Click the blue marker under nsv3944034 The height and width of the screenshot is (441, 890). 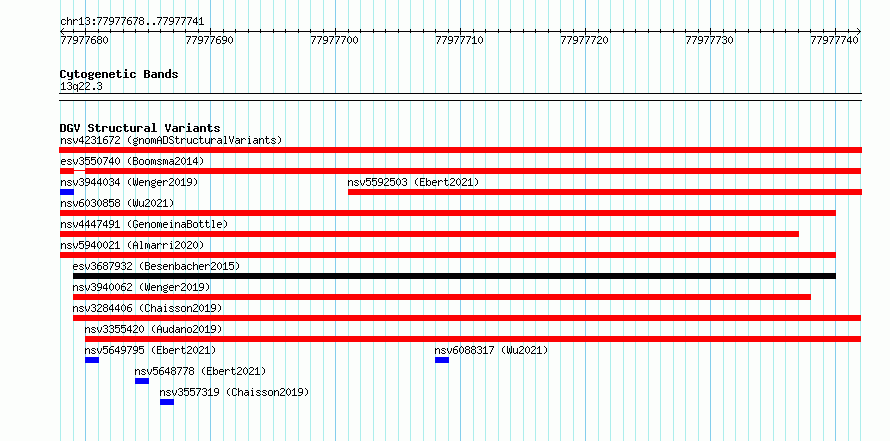(67, 192)
